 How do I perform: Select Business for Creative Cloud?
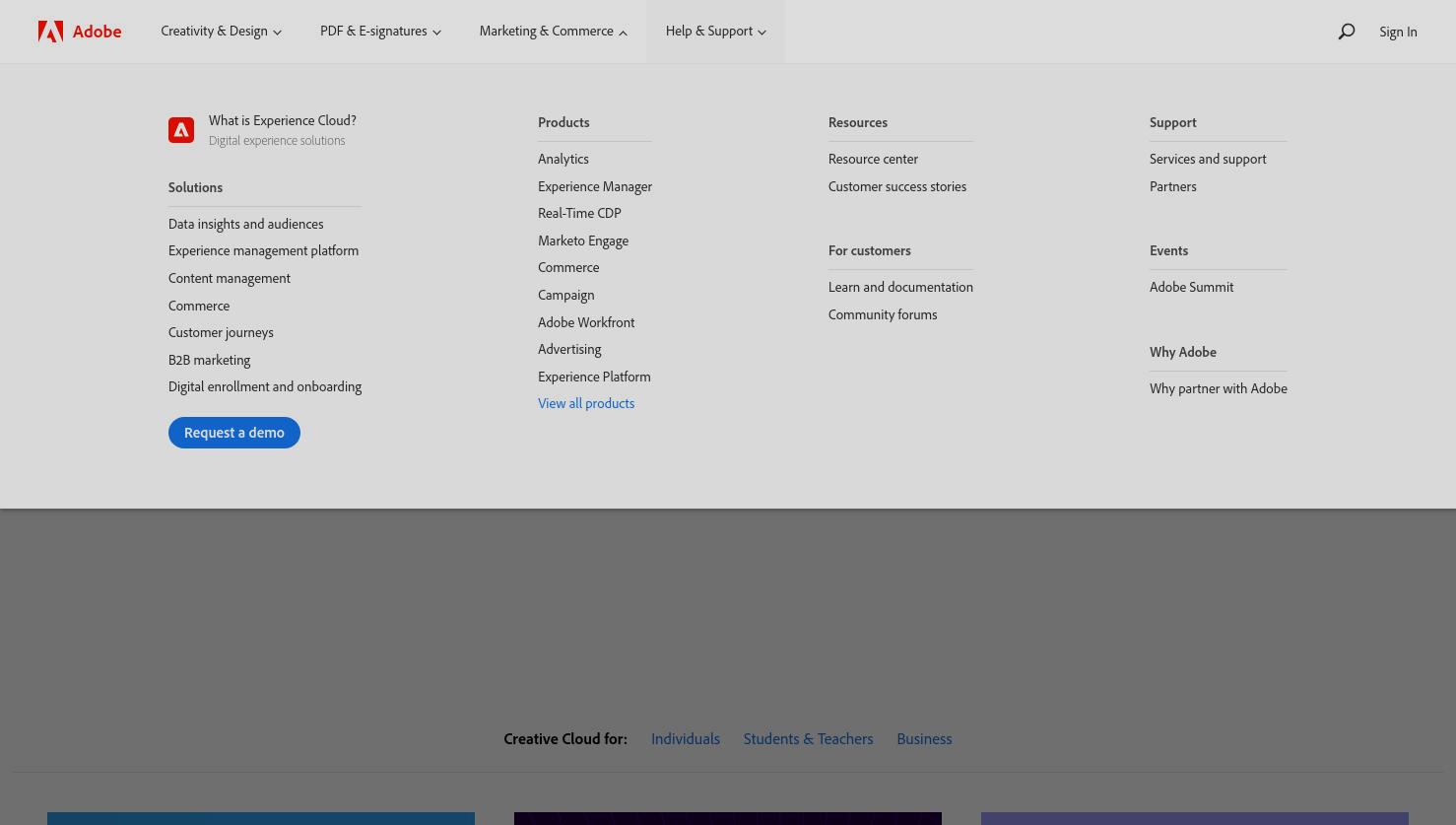pos(924,738)
